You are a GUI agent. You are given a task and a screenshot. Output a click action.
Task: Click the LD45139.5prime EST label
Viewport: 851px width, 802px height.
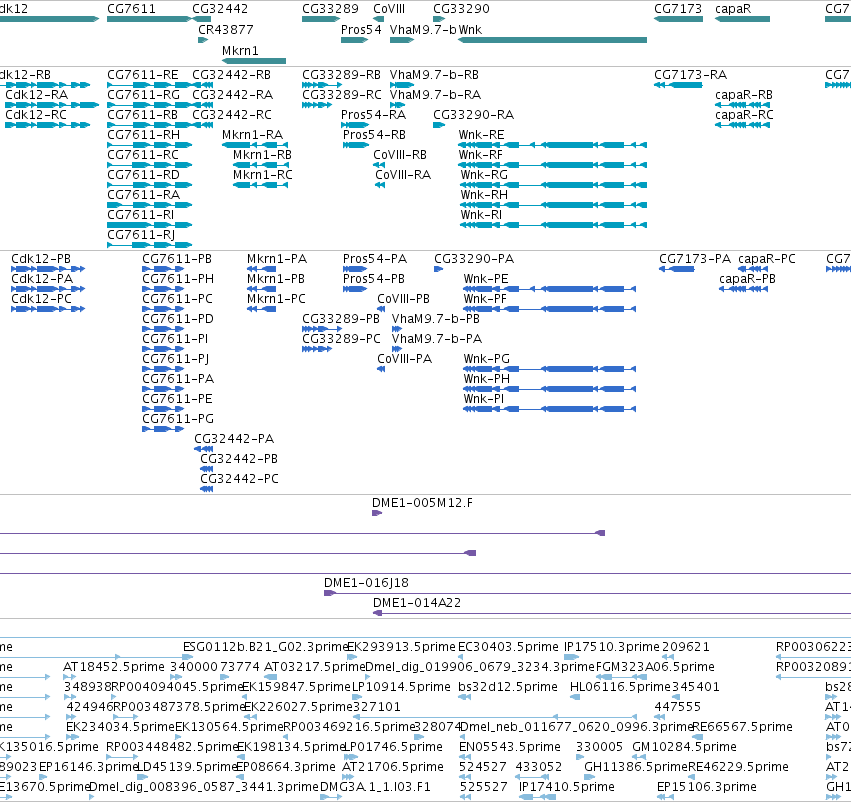tap(188, 767)
